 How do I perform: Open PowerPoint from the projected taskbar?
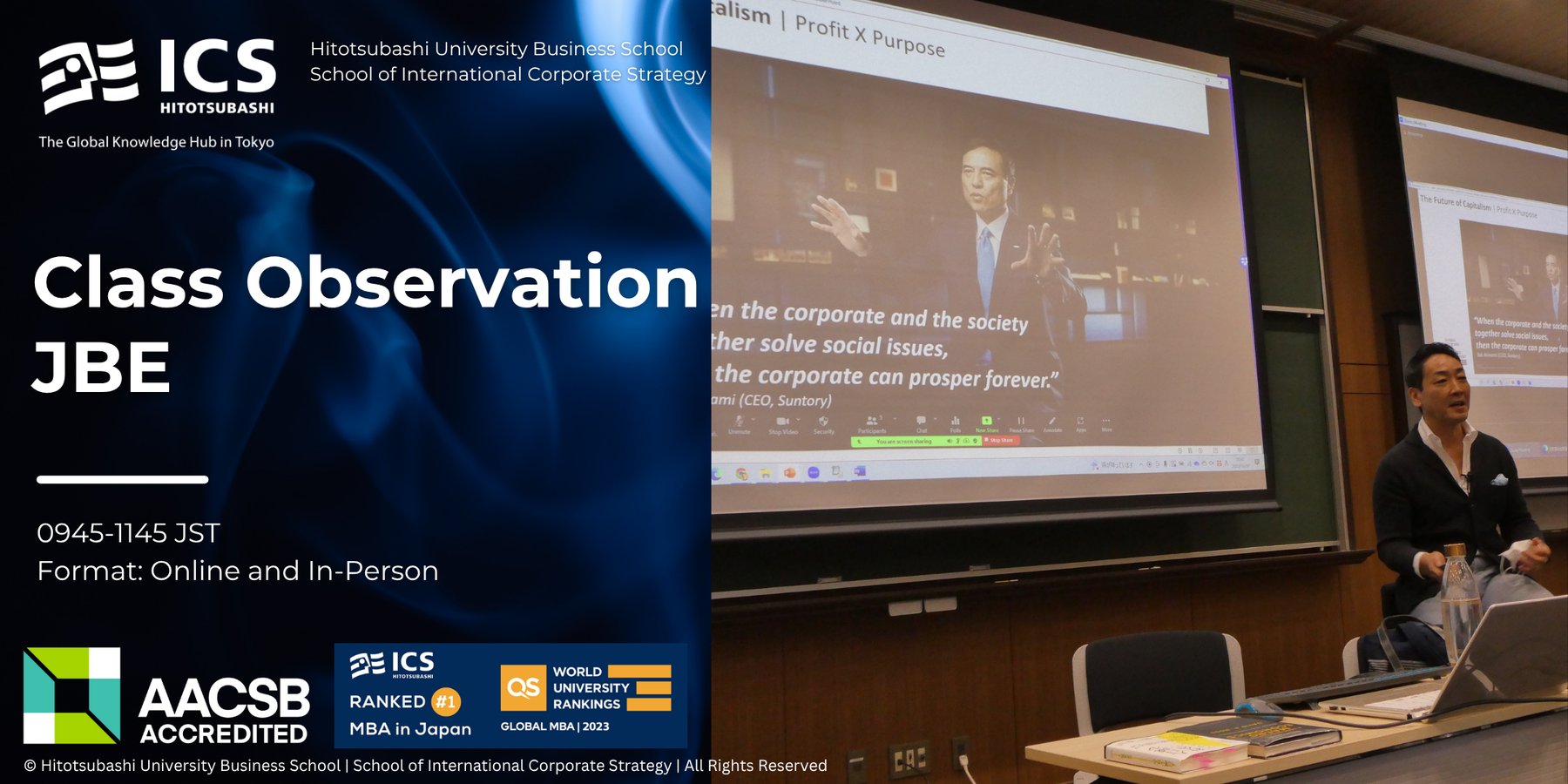(x=789, y=473)
